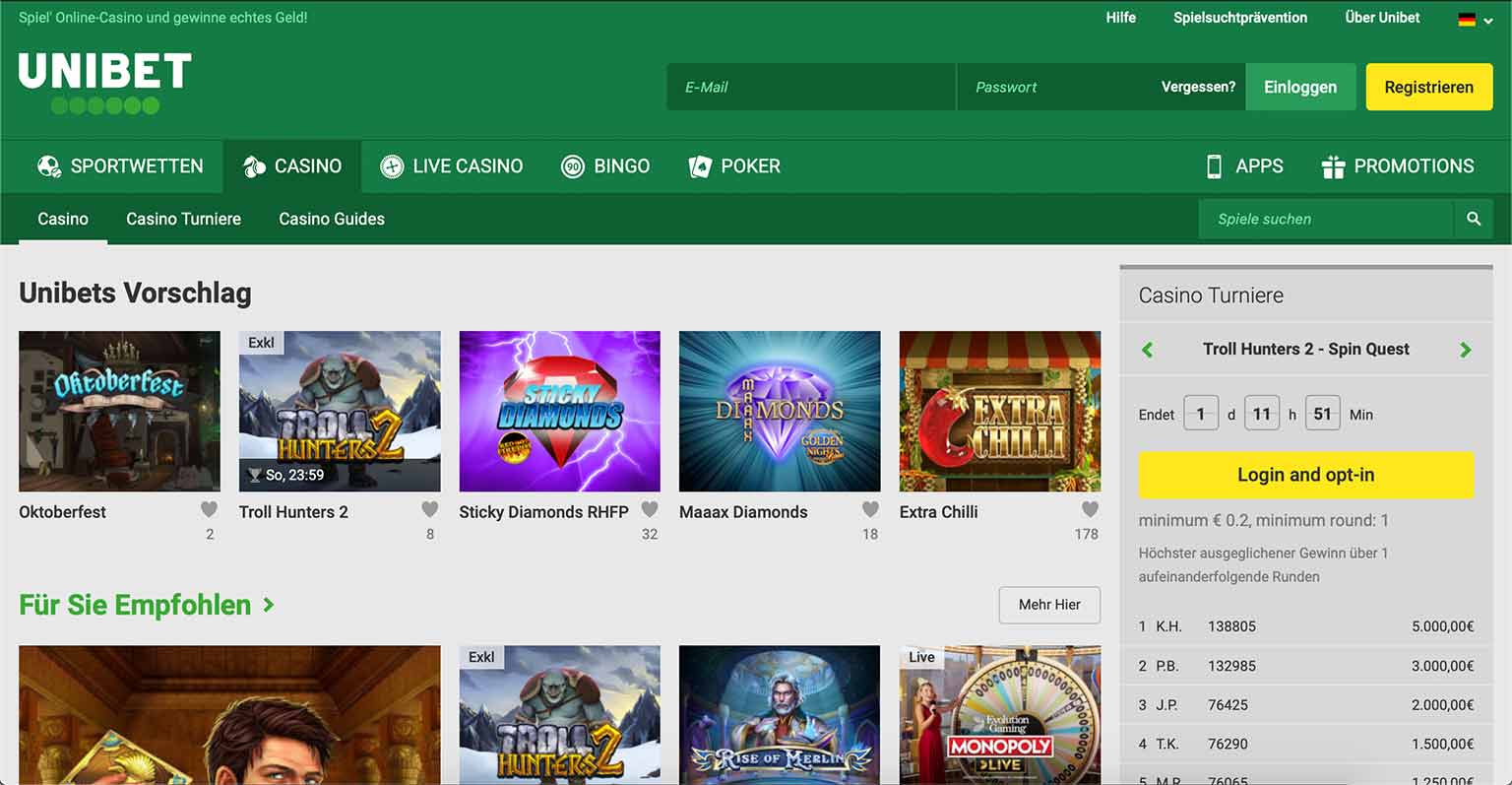Go to previous tournament with left arrow
1512x785 pixels.
point(1147,350)
